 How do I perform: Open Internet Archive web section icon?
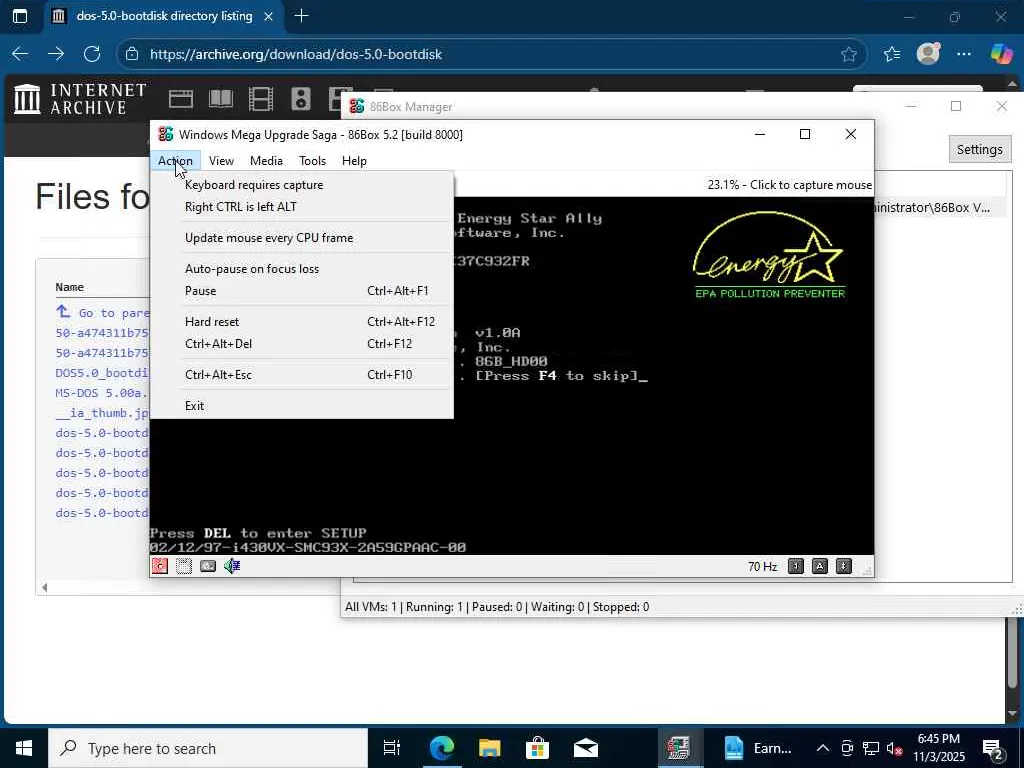coord(181,99)
